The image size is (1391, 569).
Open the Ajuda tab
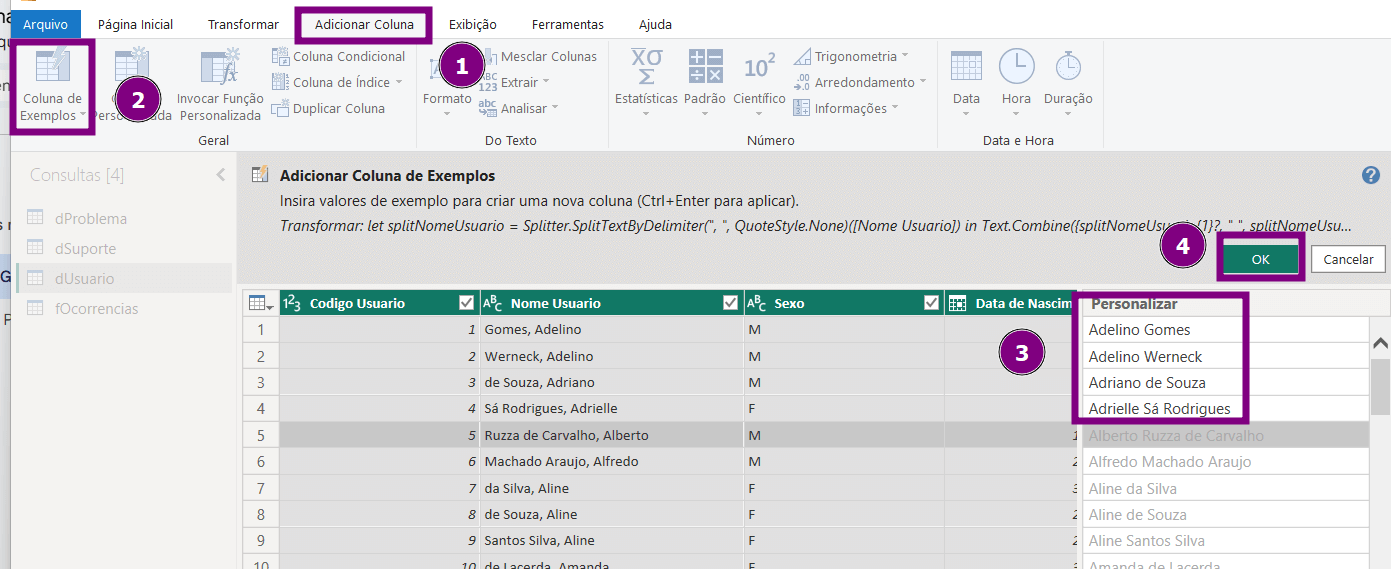(x=655, y=24)
